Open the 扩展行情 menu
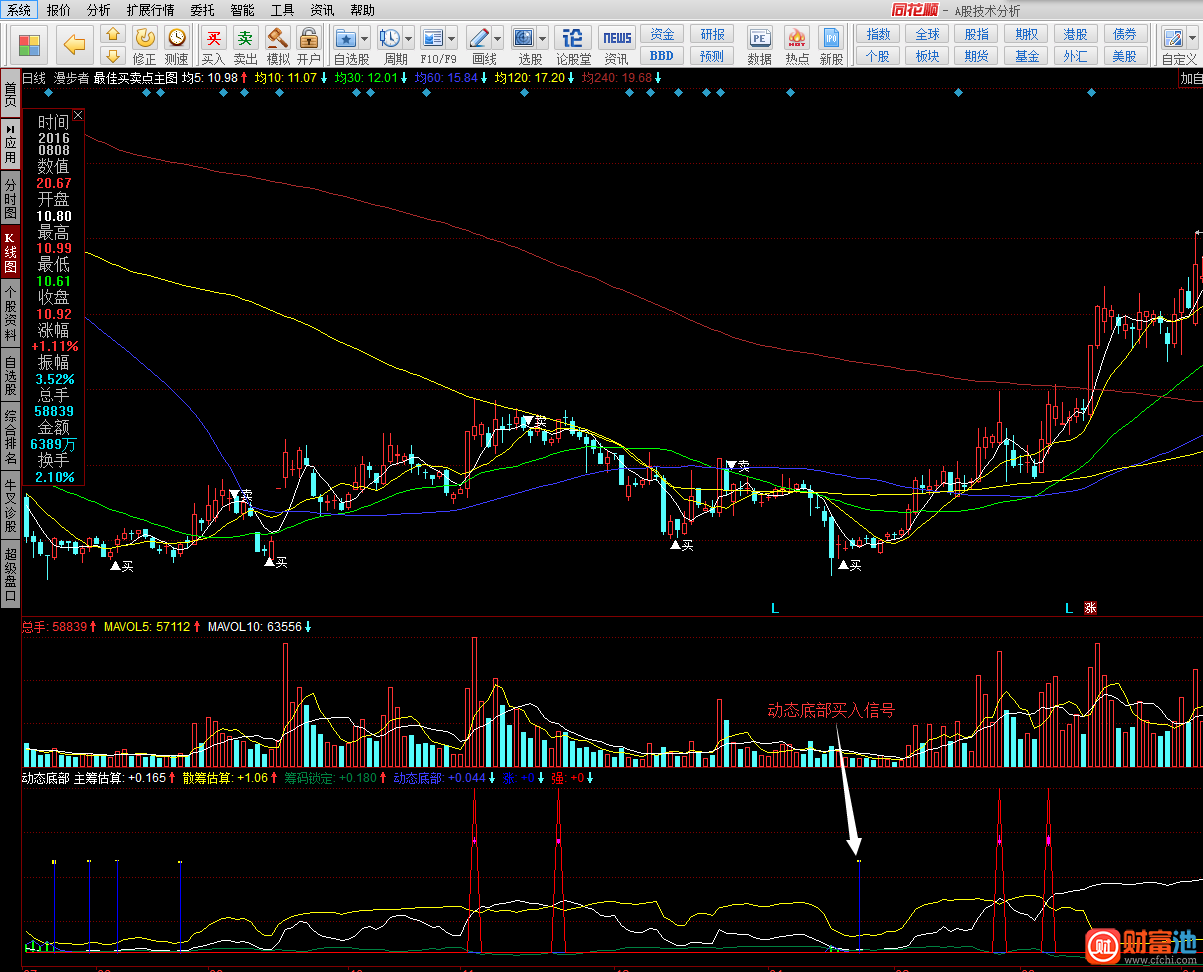This screenshot has height=972, width=1203. point(150,10)
